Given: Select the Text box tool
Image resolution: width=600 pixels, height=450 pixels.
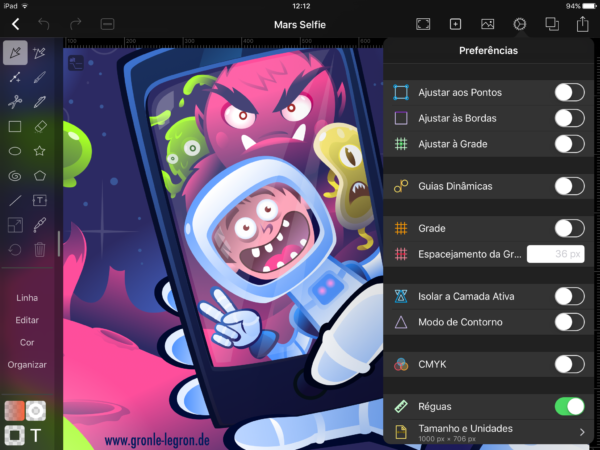Looking at the screenshot, I should point(39,200).
